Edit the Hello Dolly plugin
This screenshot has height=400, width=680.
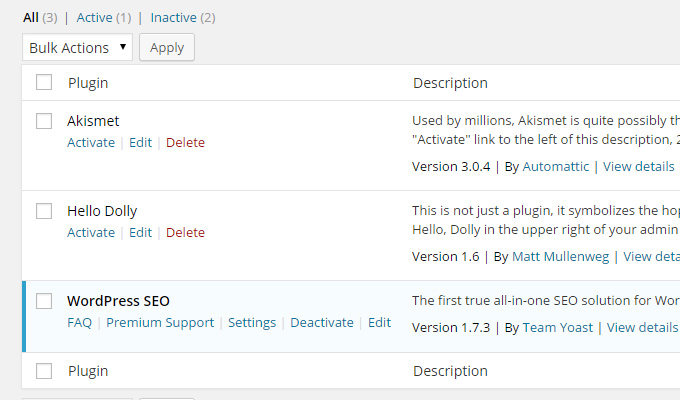pos(141,233)
